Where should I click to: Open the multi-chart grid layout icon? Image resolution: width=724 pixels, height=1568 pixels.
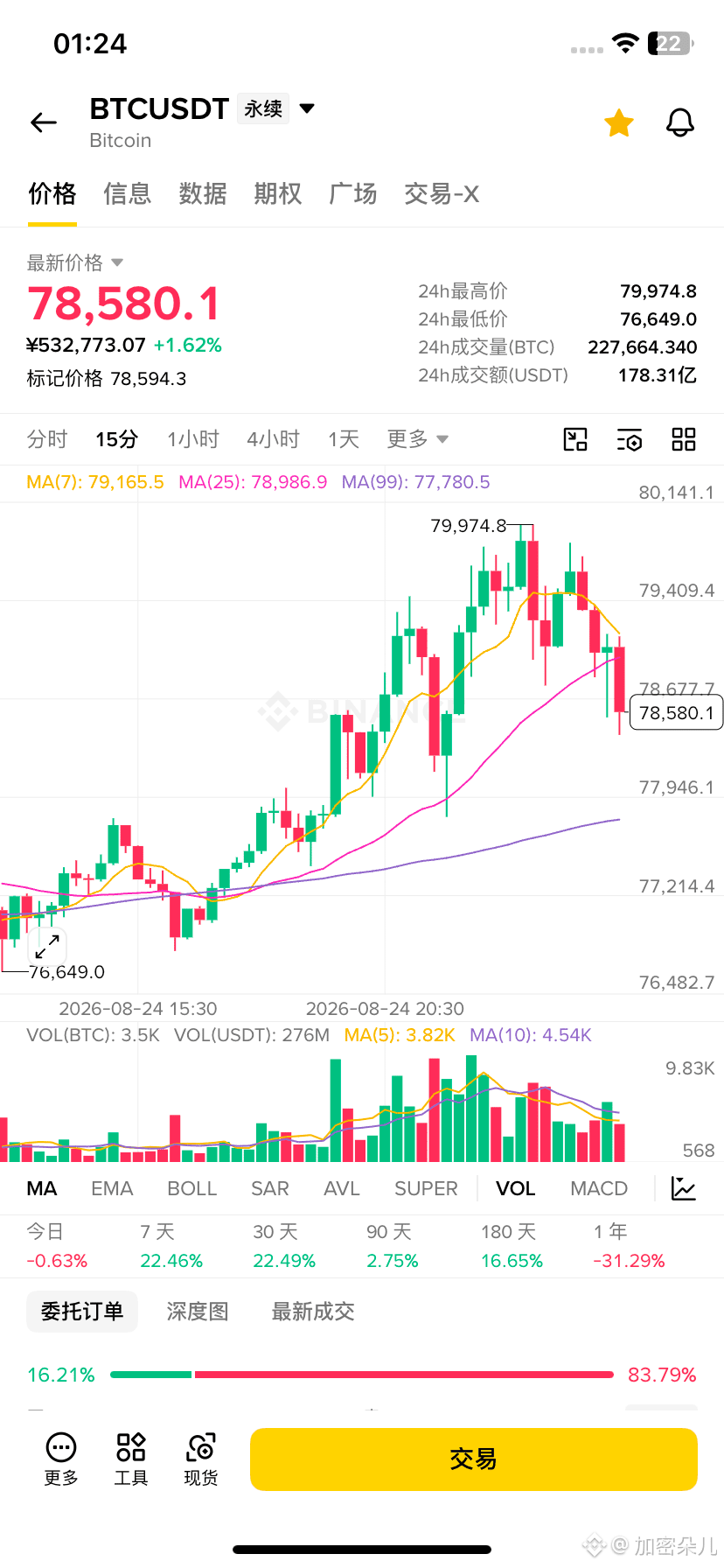(x=684, y=439)
